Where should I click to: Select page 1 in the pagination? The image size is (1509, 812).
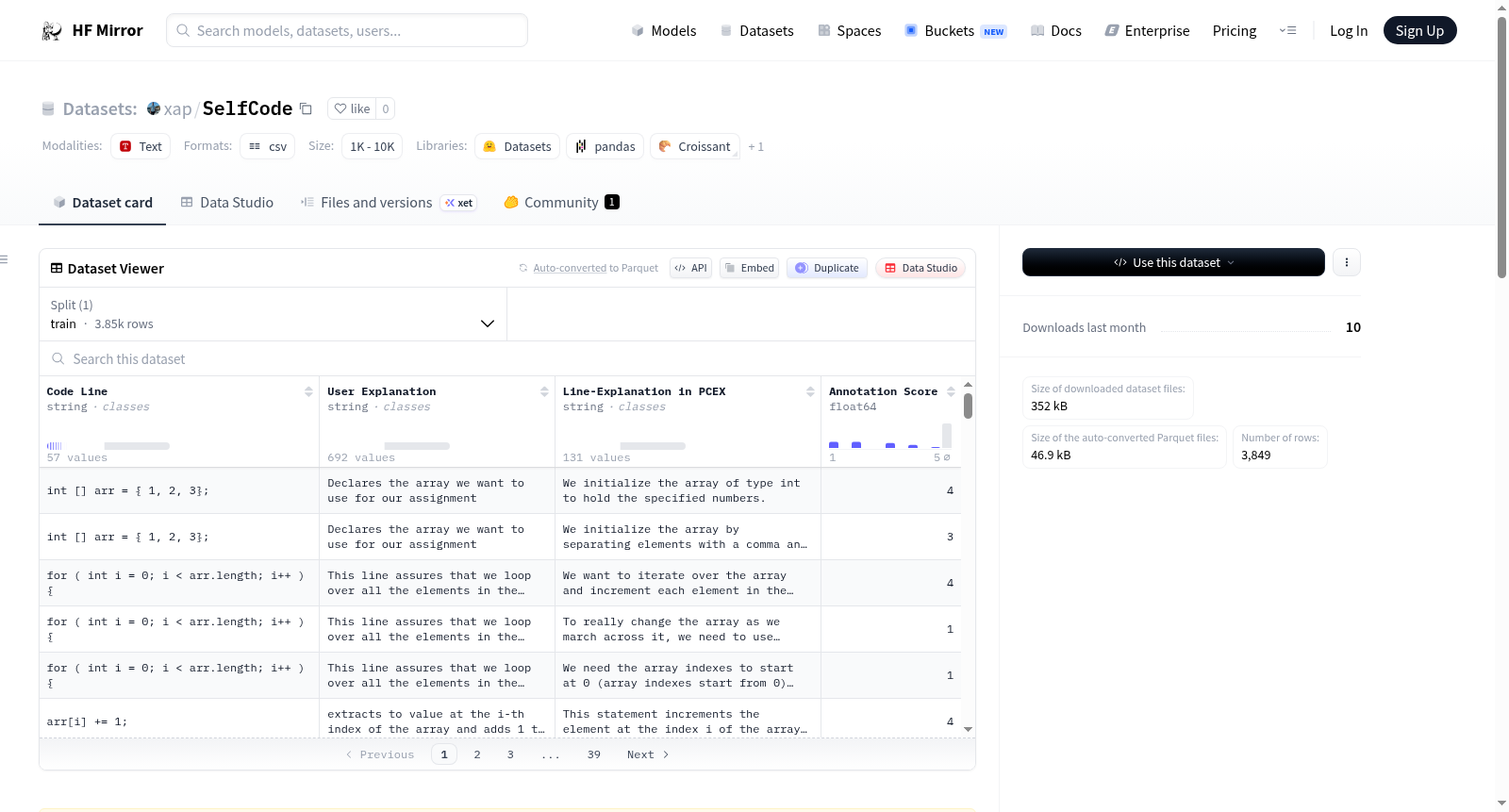[x=444, y=754]
